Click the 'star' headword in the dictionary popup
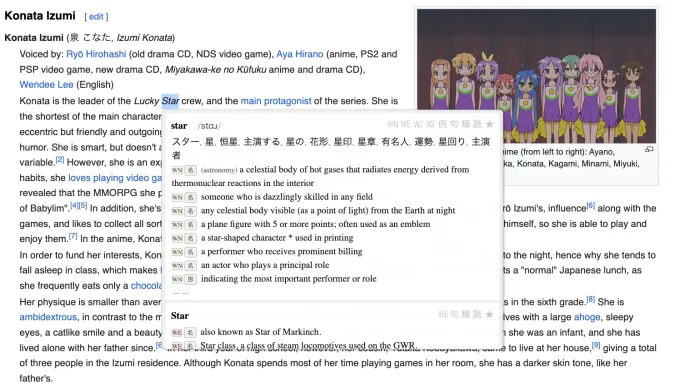This screenshot has height=388, width=675. pyautogui.click(x=179, y=126)
